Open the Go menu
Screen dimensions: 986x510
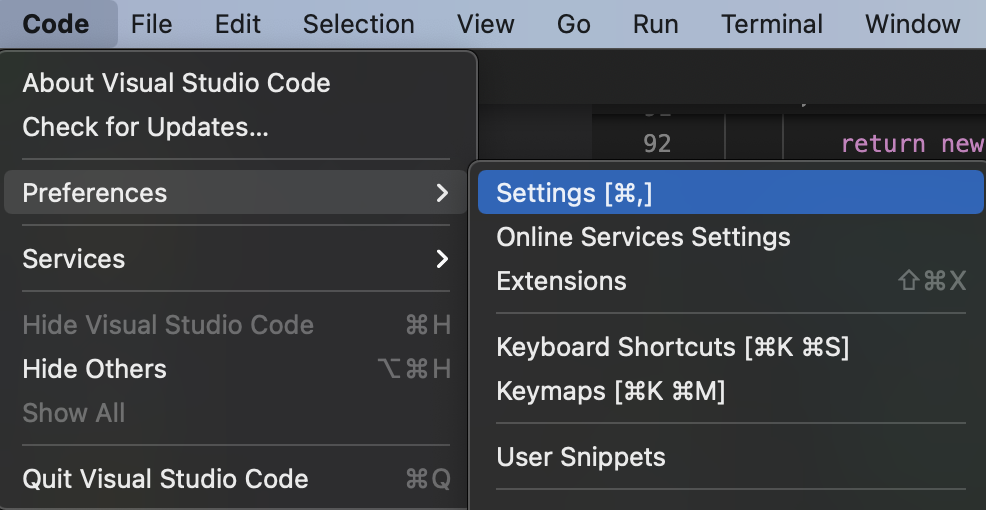[573, 24]
